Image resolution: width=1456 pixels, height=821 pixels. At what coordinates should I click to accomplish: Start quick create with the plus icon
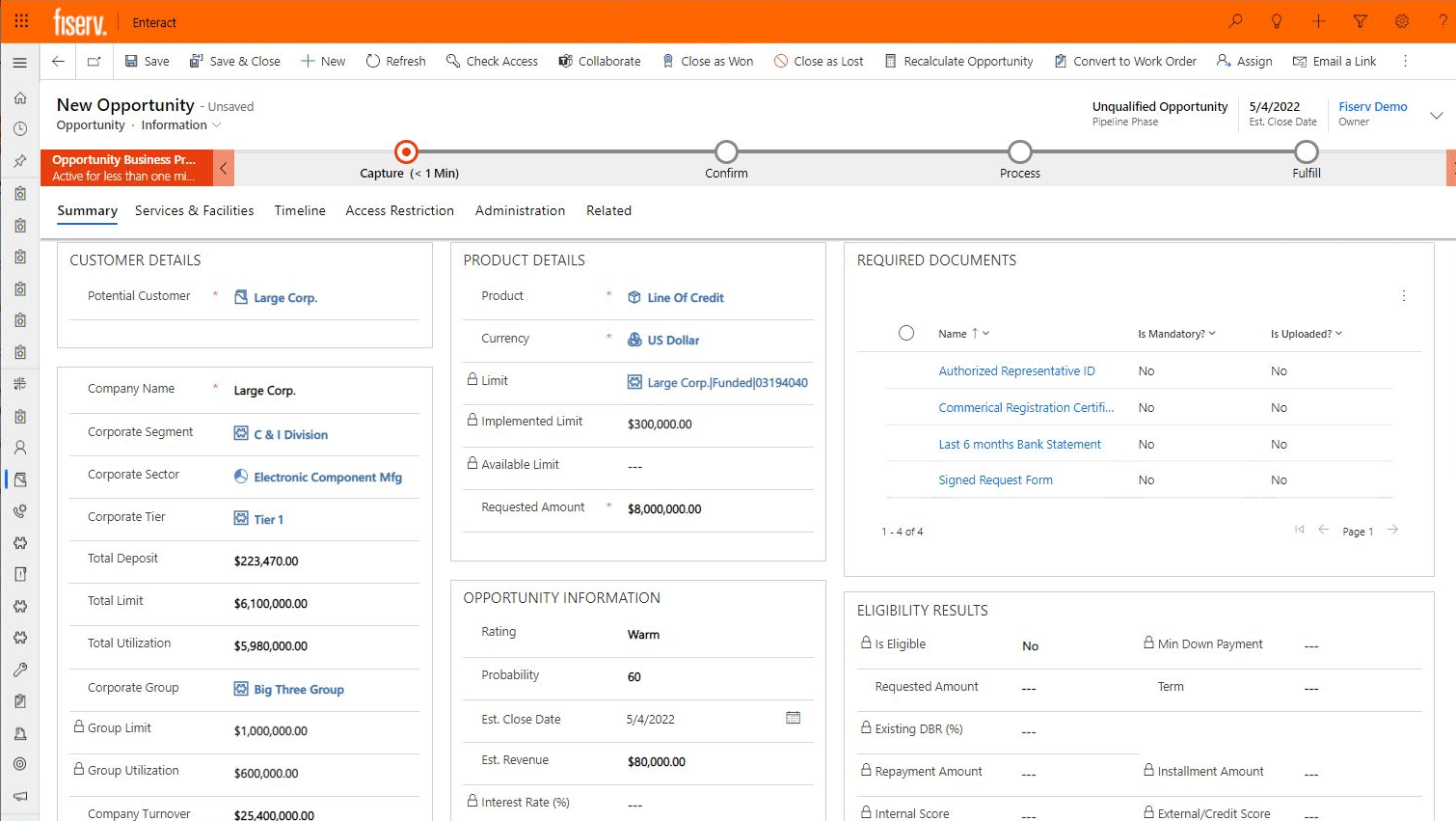pyautogui.click(x=1318, y=21)
